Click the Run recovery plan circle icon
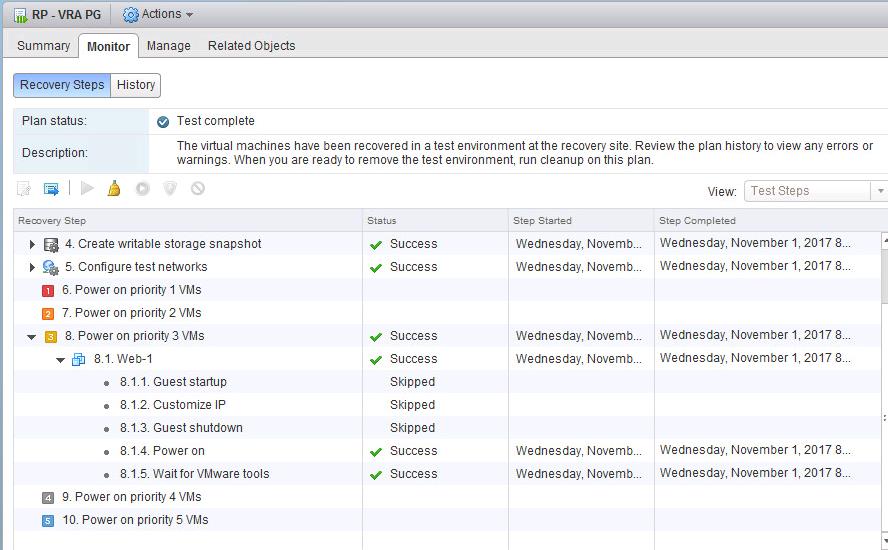888x550 pixels. pos(142,188)
